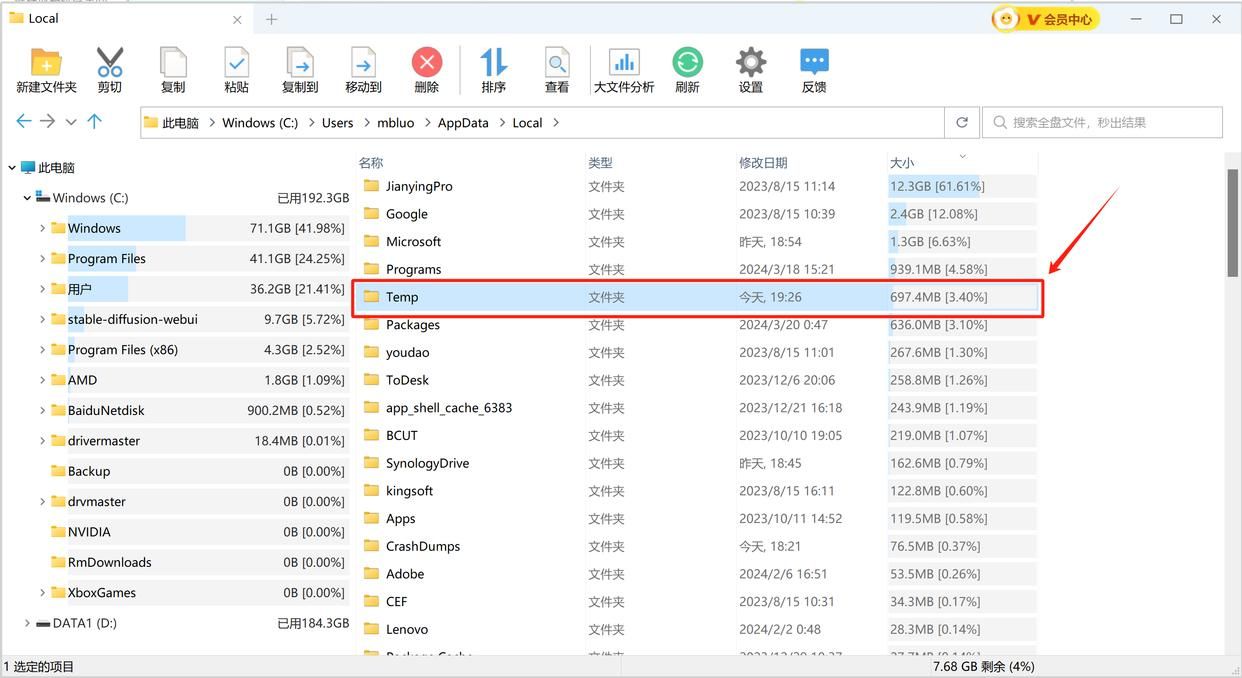Click the search magnifier icon
This screenshot has height=678, width=1242.
click(1000, 122)
